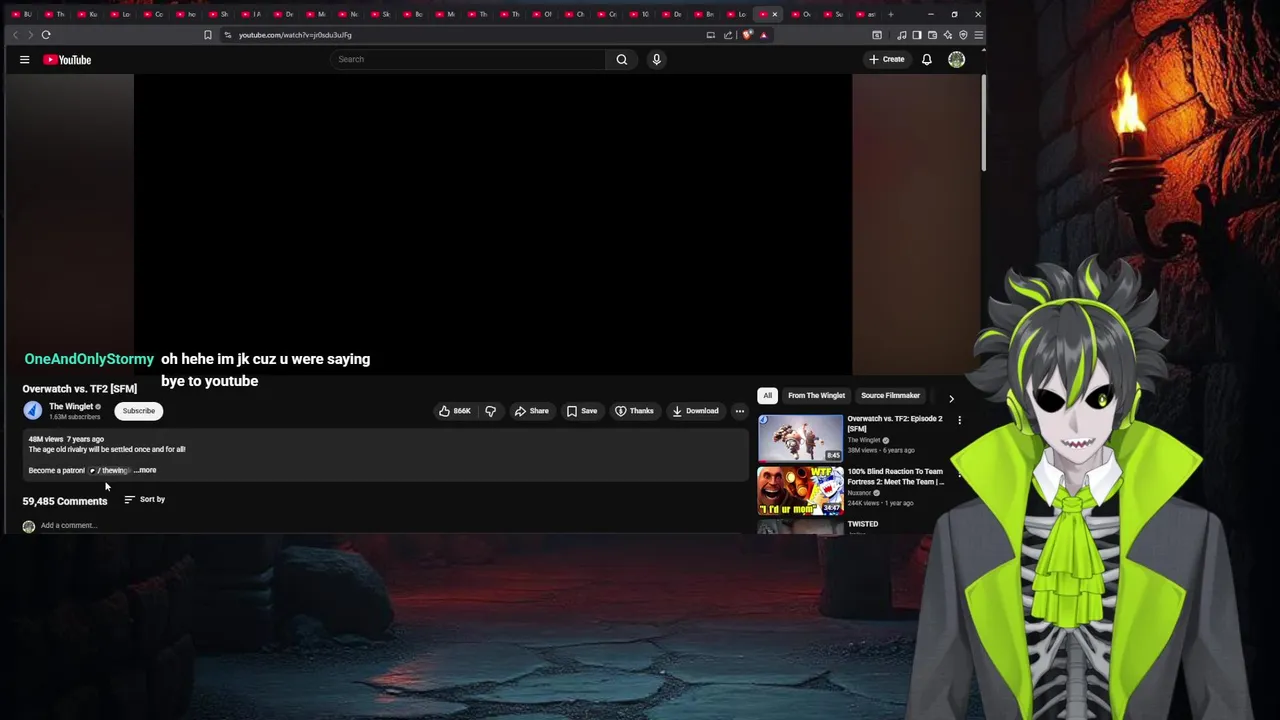The image size is (1280, 720).
Task: Close the active browser tab
Action: click(x=775, y=14)
